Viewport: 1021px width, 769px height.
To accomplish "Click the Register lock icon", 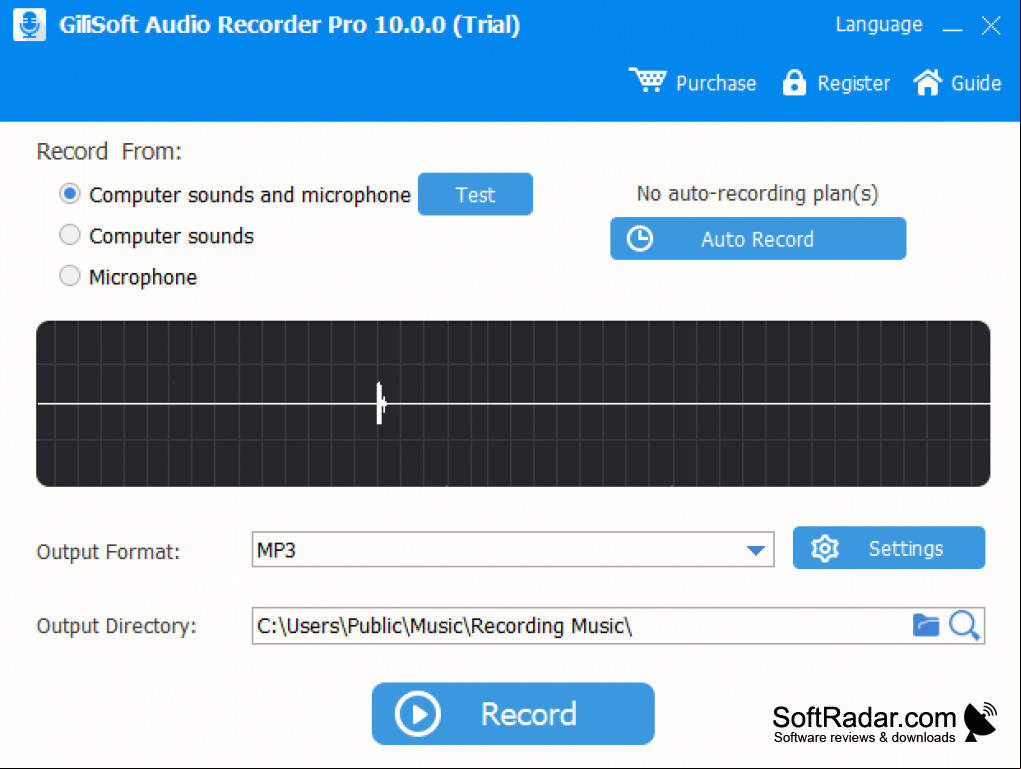I will pyautogui.click(x=794, y=82).
